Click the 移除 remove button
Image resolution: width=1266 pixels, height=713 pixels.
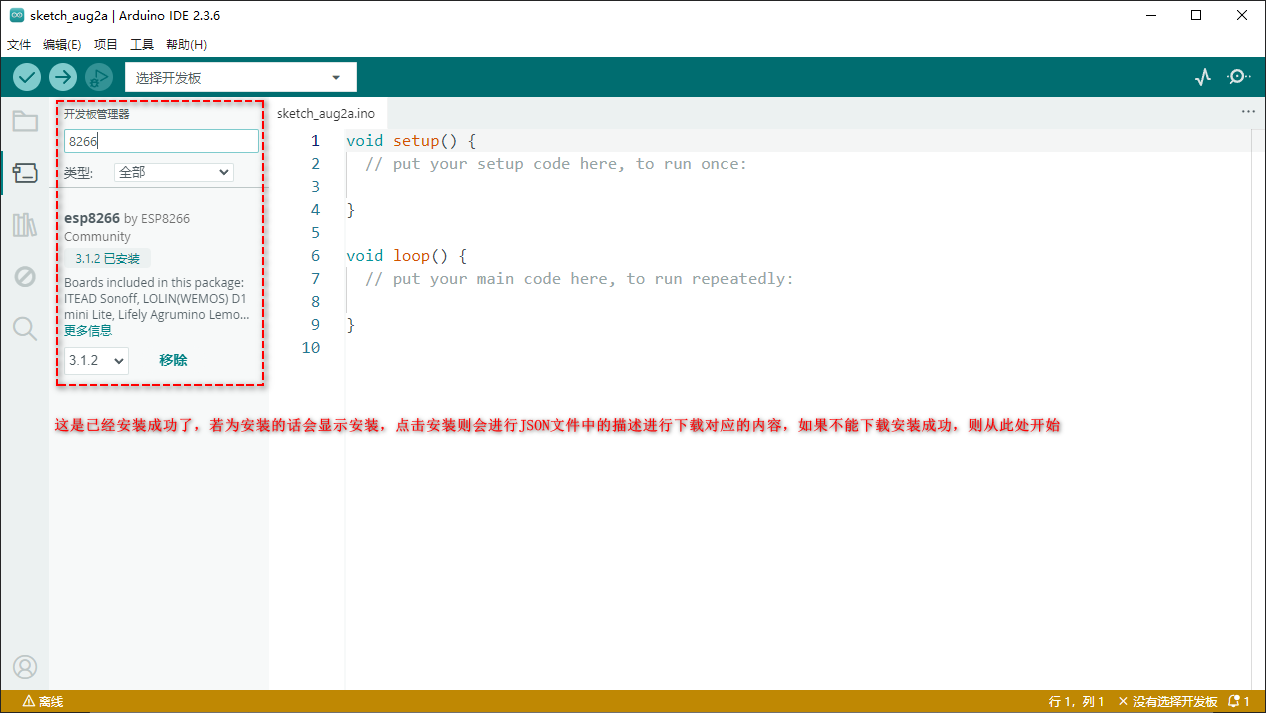tap(173, 360)
